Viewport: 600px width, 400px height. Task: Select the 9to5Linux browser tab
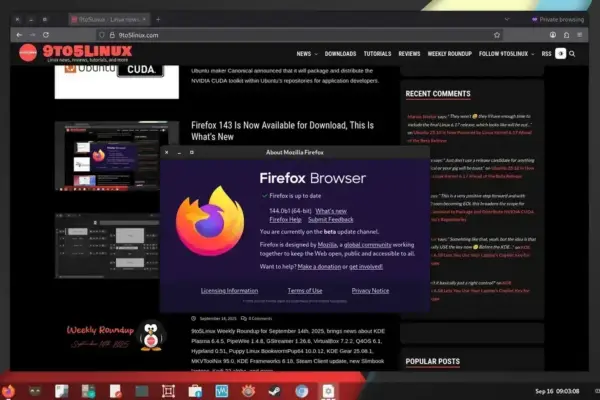[x=109, y=19]
